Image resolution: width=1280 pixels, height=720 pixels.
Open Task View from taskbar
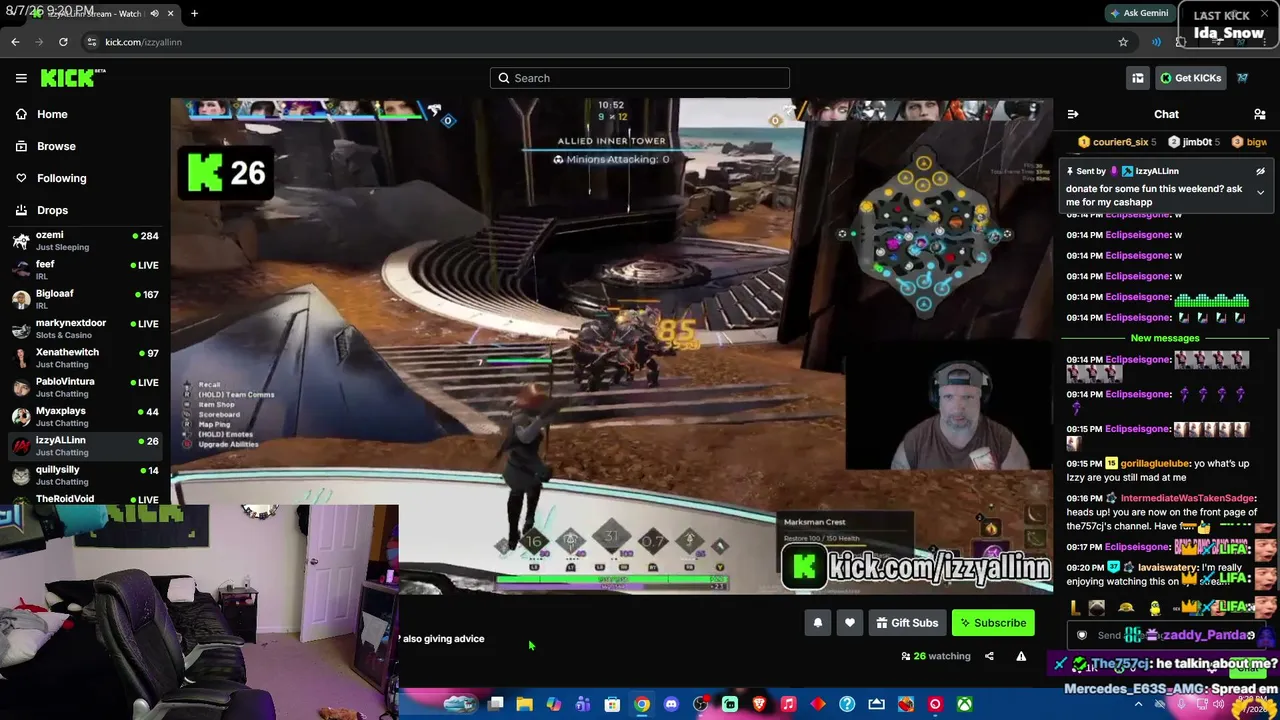pyautogui.click(x=495, y=705)
